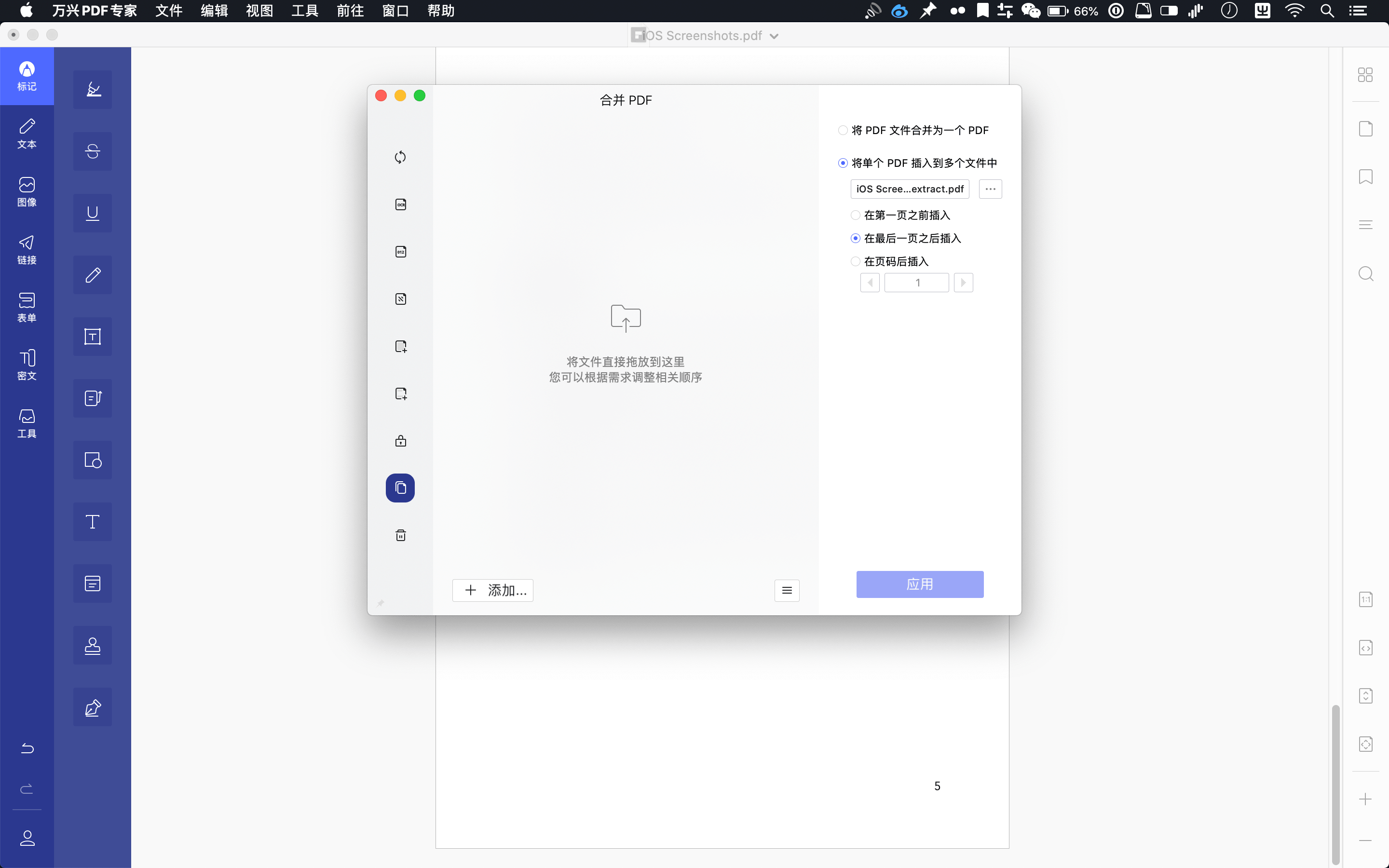1389x868 pixels.
Task: Select the stamp tool
Action: pyautogui.click(x=93, y=645)
